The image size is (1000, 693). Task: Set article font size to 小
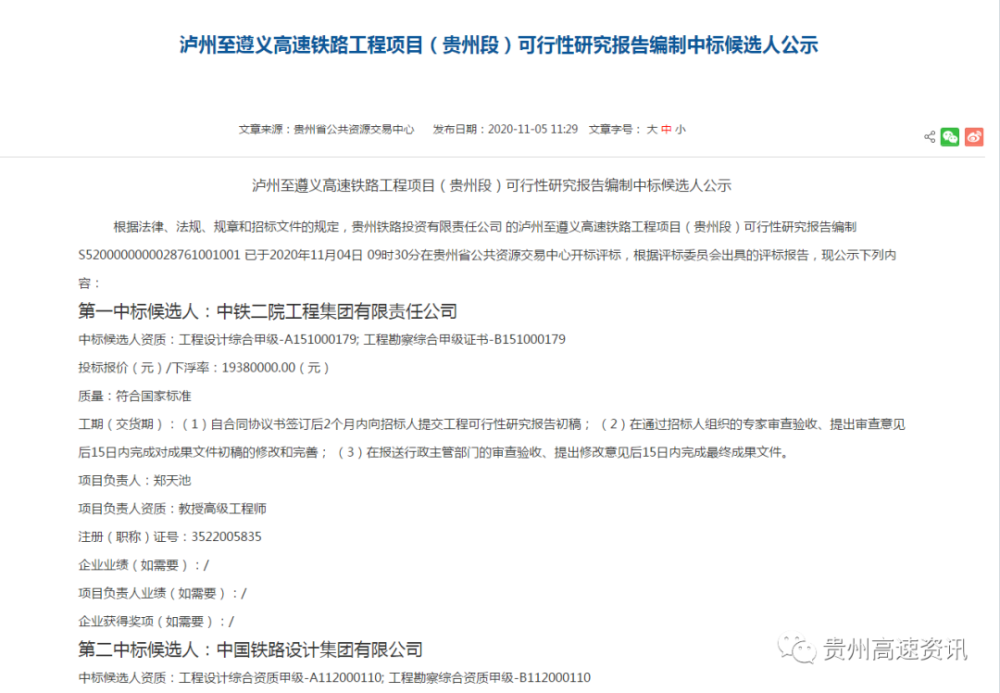click(680, 129)
